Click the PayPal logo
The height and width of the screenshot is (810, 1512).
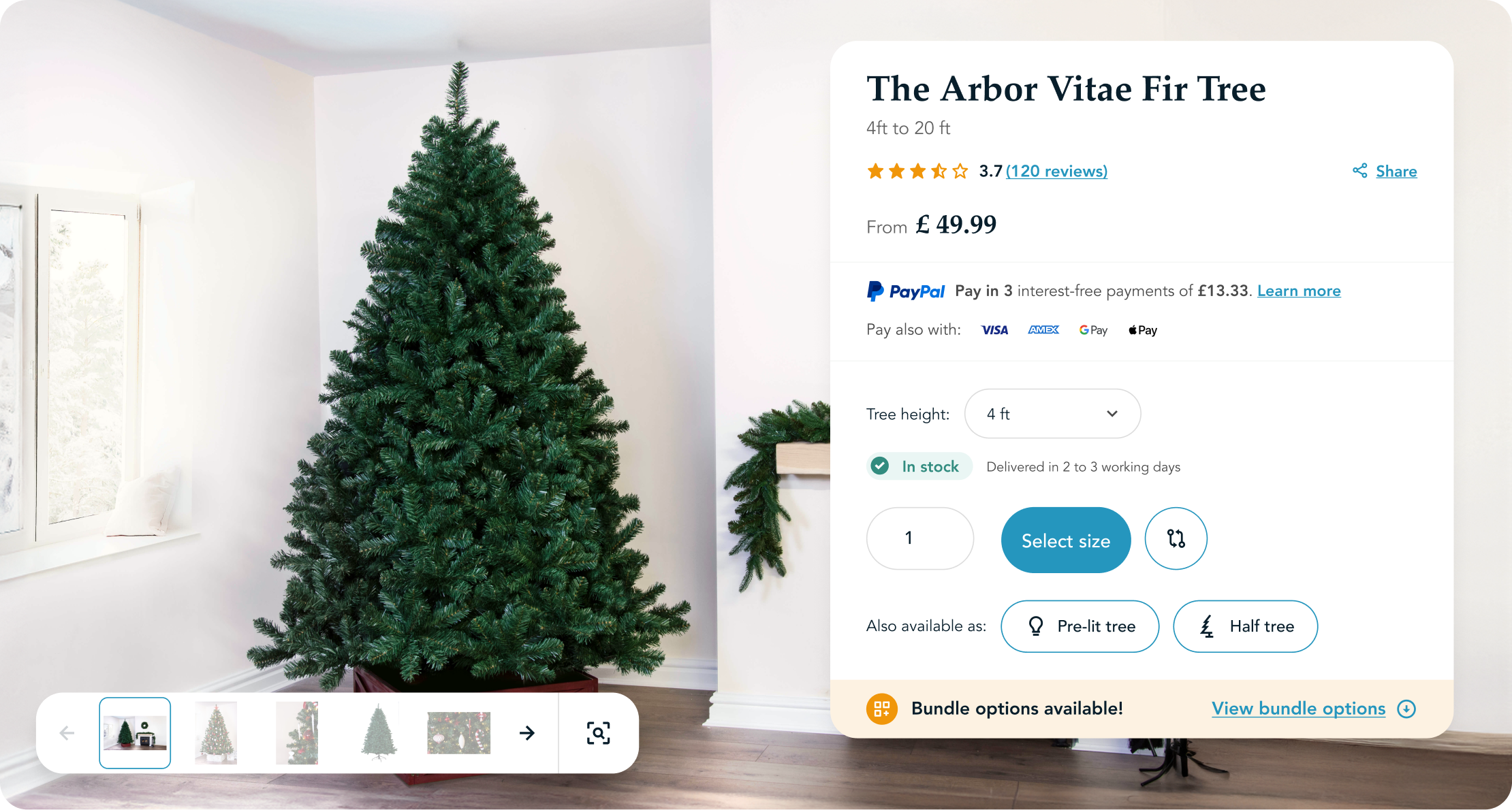pos(905,291)
